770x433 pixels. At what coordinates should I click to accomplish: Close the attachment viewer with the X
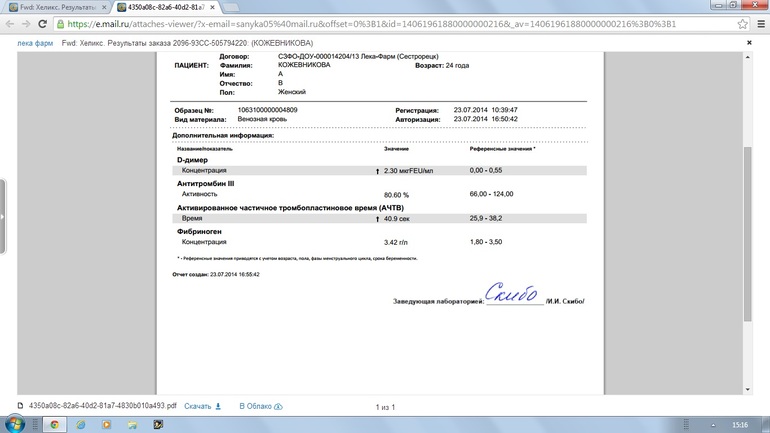tap(749, 43)
